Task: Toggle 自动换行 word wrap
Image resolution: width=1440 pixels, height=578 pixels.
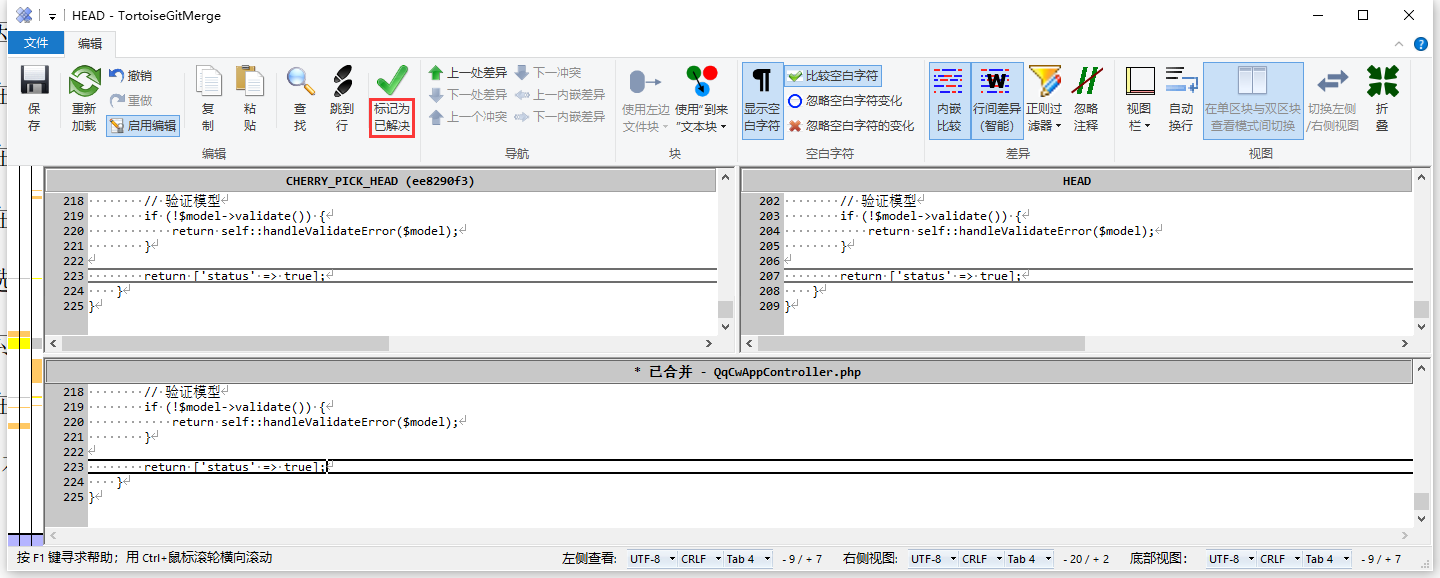Action: coord(1181,99)
